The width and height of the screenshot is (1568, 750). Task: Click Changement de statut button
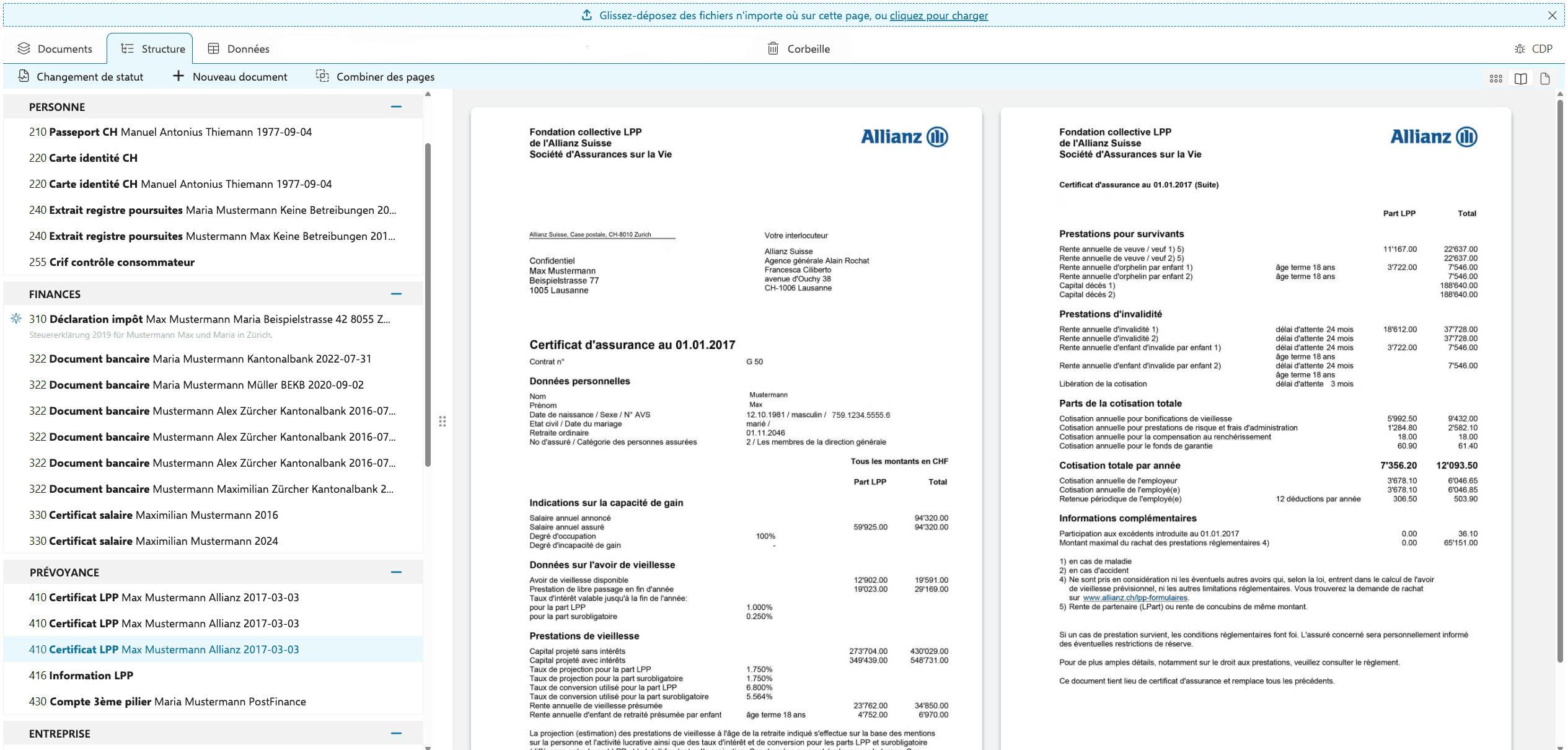(x=81, y=76)
